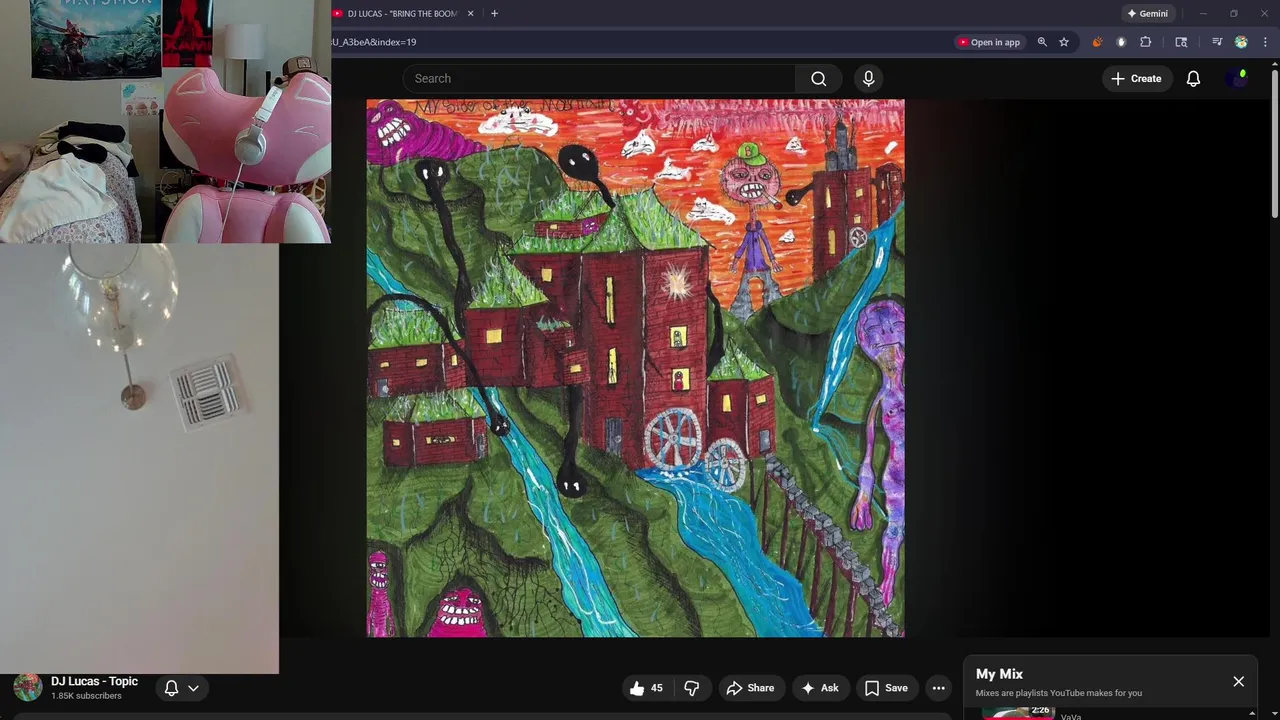
Task: Click the hand-shaped extension icon
Action: 1121,42
